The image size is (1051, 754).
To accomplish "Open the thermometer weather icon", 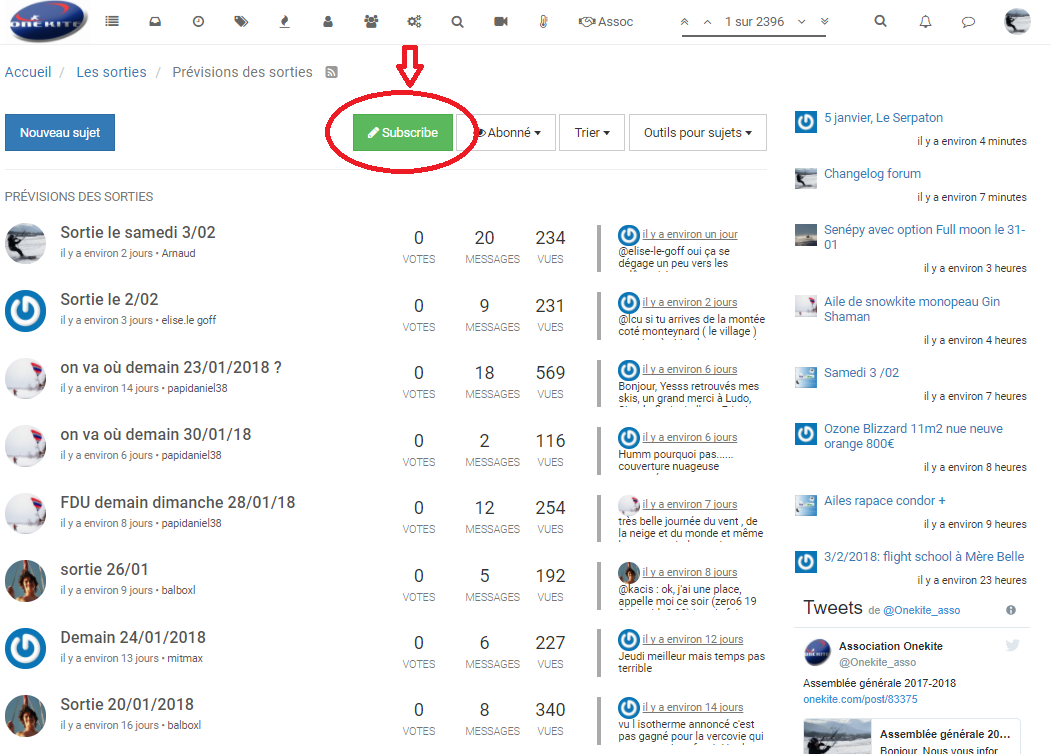I will (x=544, y=21).
